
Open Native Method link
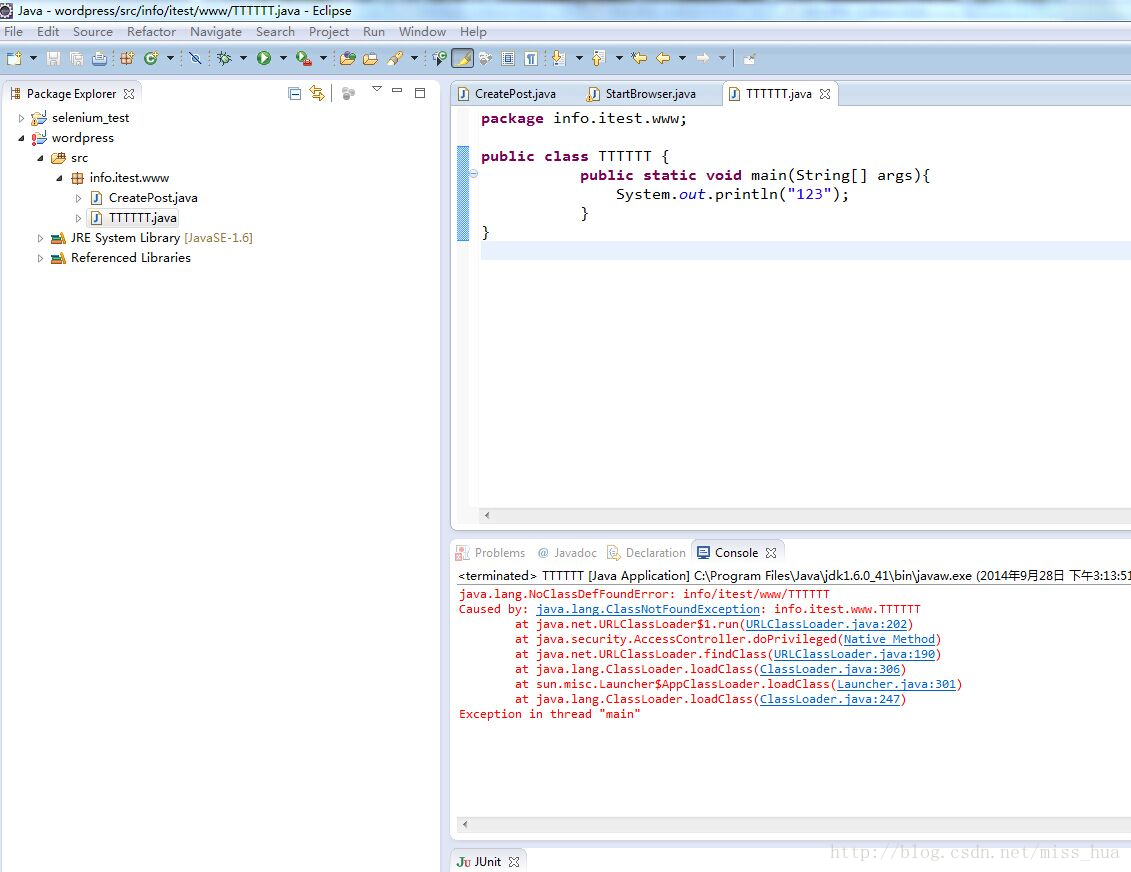pos(889,639)
